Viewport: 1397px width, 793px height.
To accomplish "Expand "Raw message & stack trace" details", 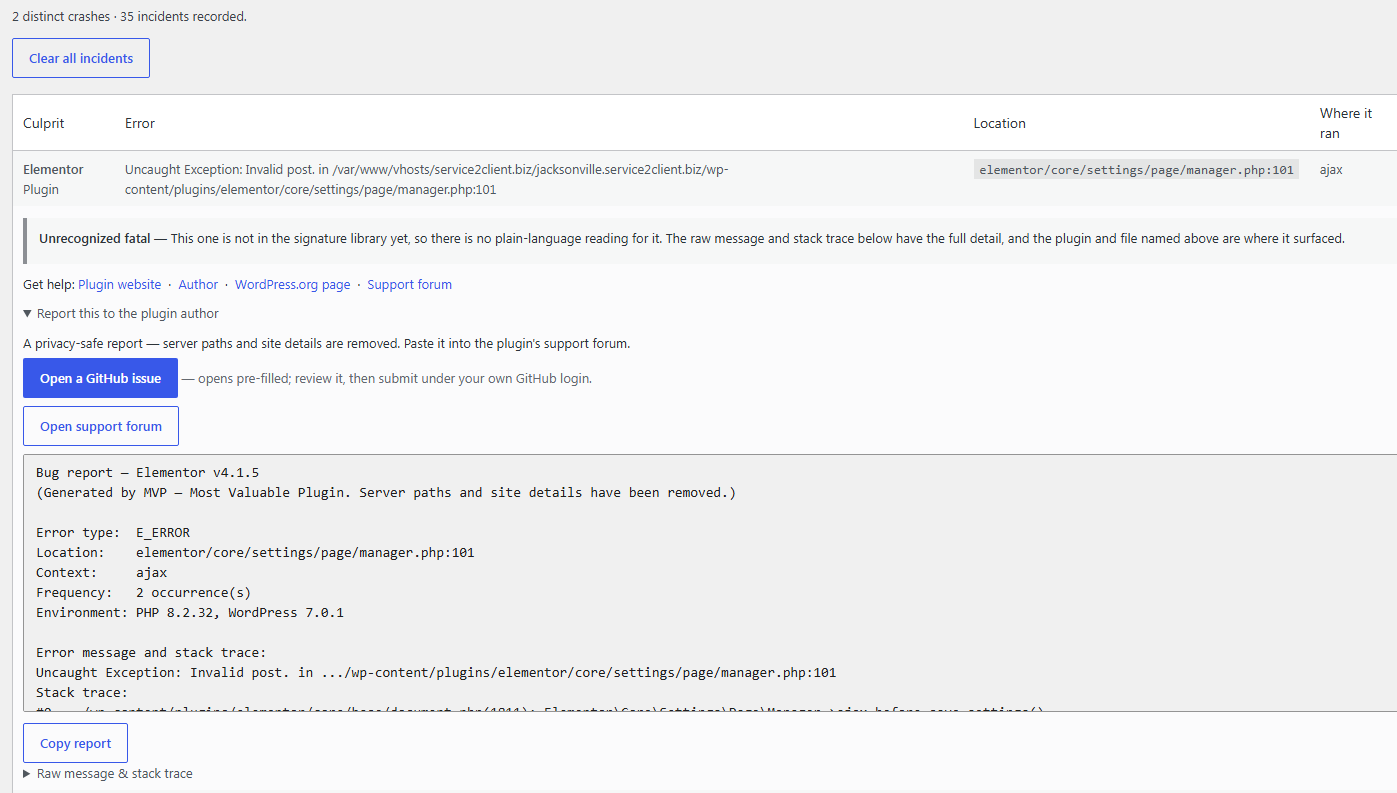I will tap(108, 774).
